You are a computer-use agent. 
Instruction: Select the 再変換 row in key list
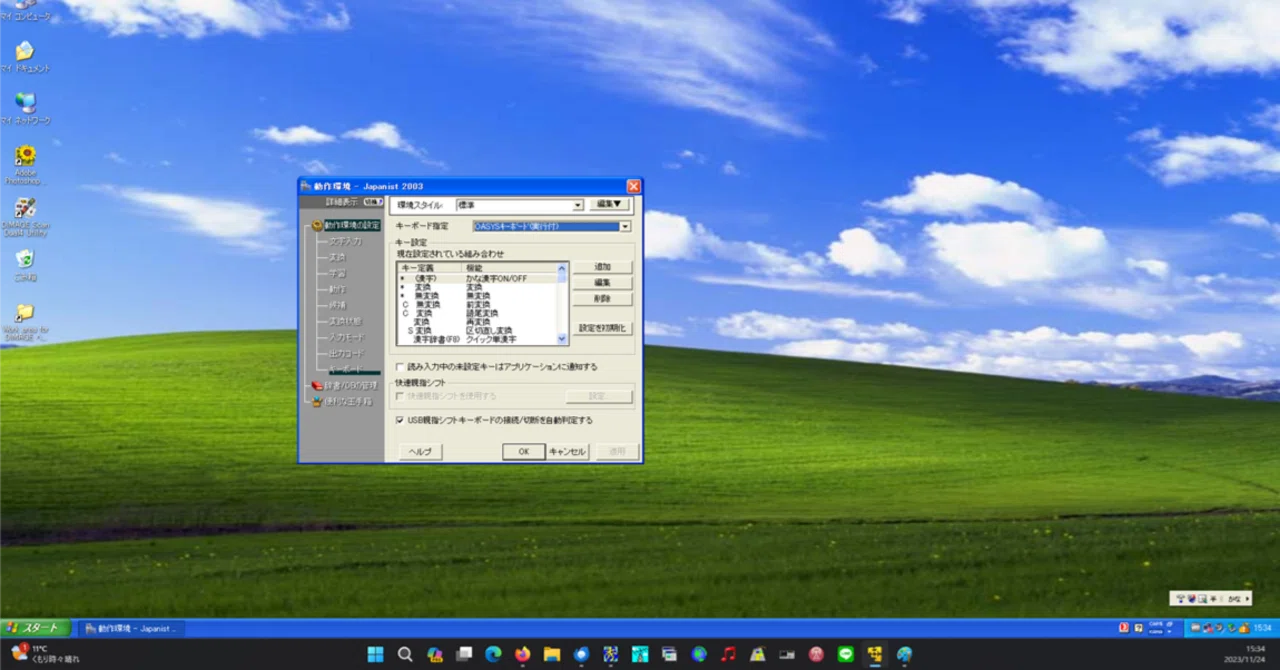(x=478, y=322)
